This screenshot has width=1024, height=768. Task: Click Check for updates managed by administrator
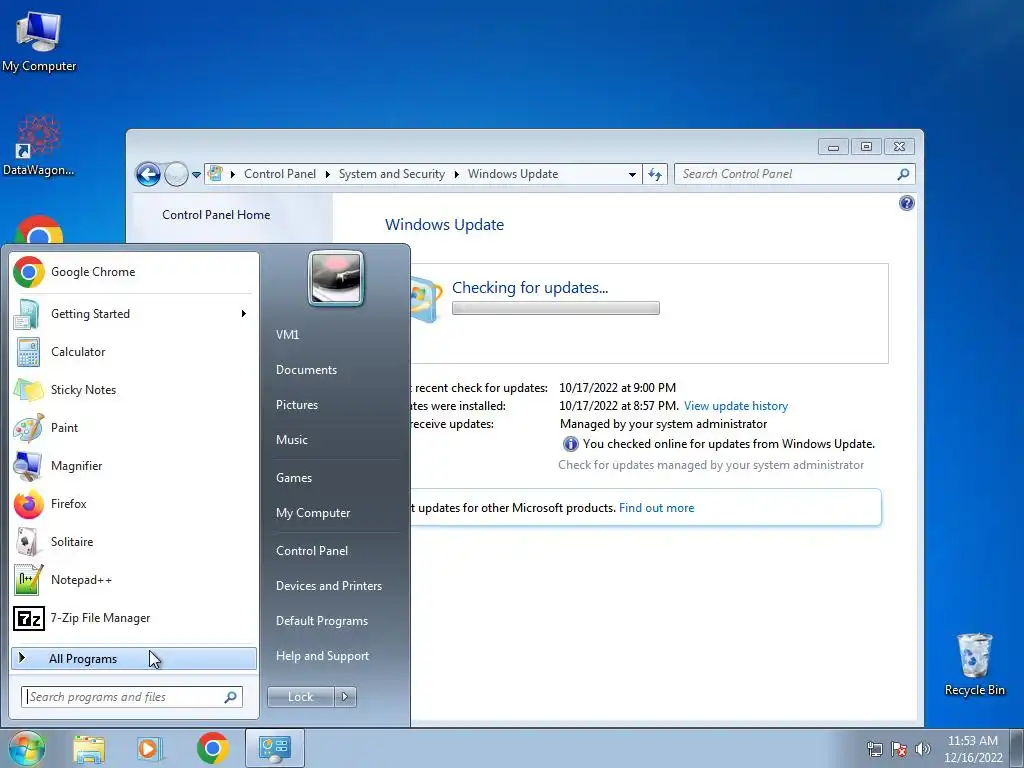(711, 465)
